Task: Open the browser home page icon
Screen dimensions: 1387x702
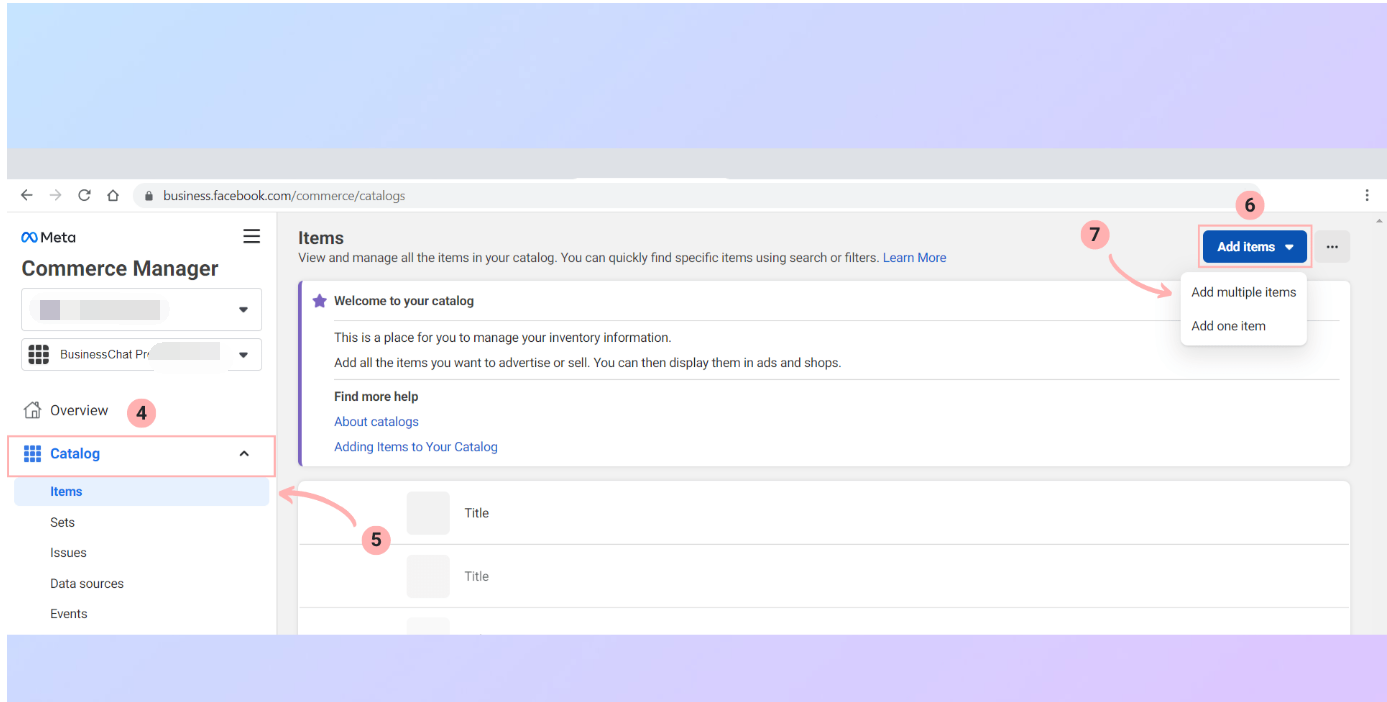Action: click(113, 196)
